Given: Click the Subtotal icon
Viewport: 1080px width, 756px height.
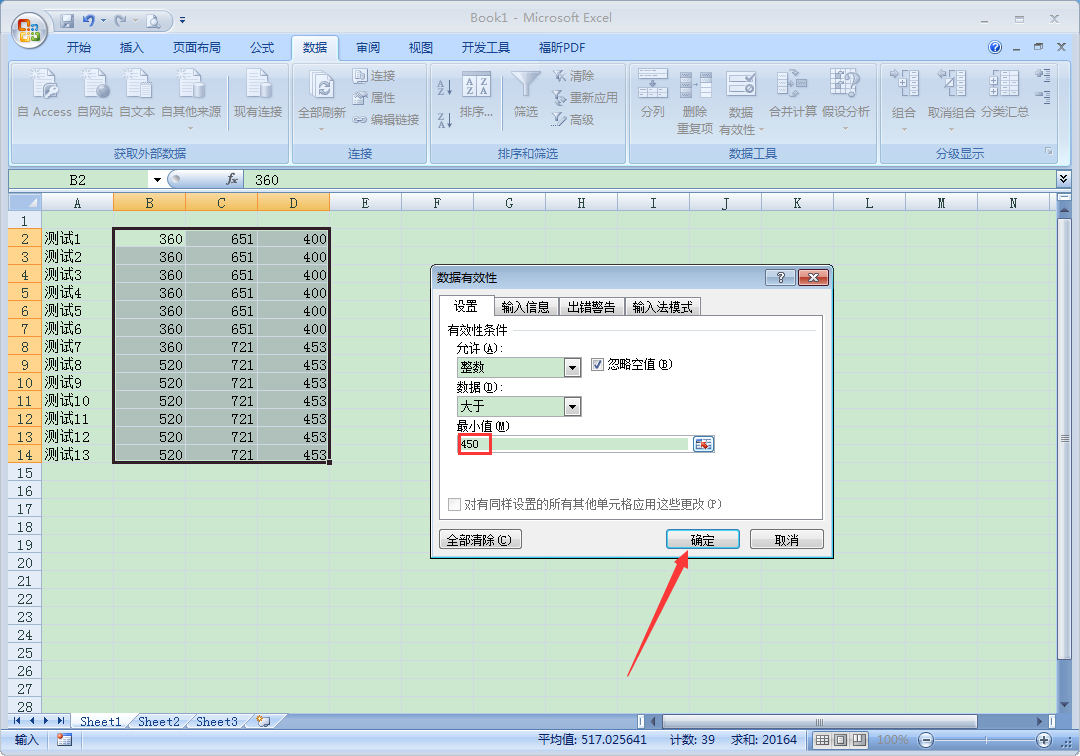Looking at the screenshot, I should coord(1003,93).
